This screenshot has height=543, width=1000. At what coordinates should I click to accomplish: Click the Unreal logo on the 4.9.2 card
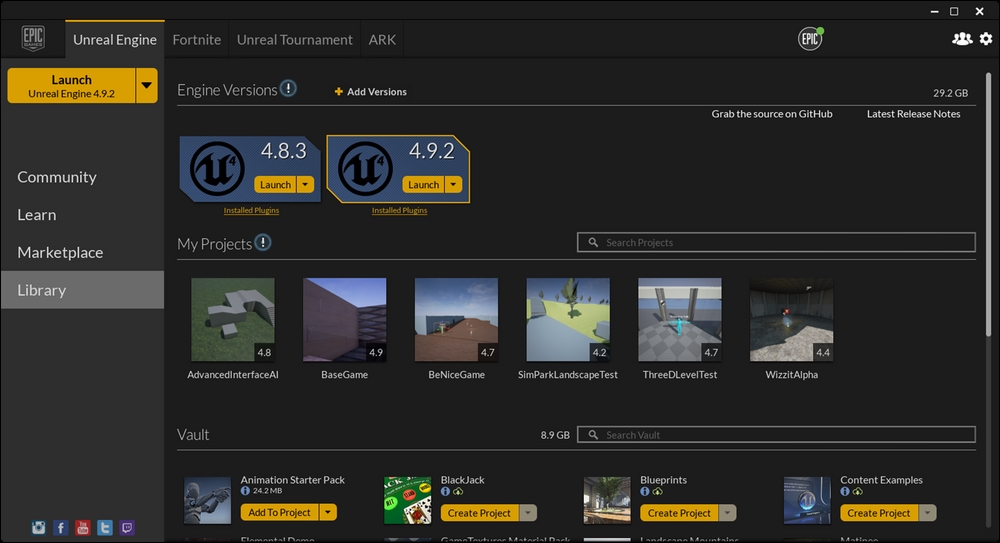click(x=365, y=168)
